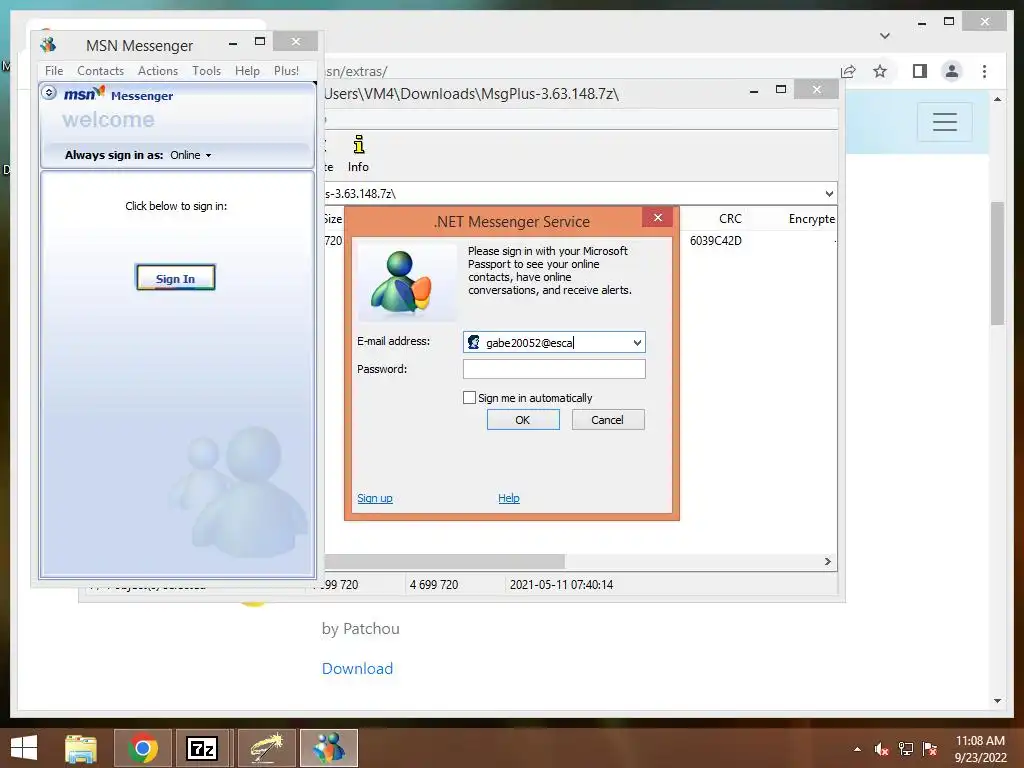Expand the 7-Zip address path dropdown
Image resolution: width=1024 pixels, height=768 pixels.
click(x=829, y=194)
